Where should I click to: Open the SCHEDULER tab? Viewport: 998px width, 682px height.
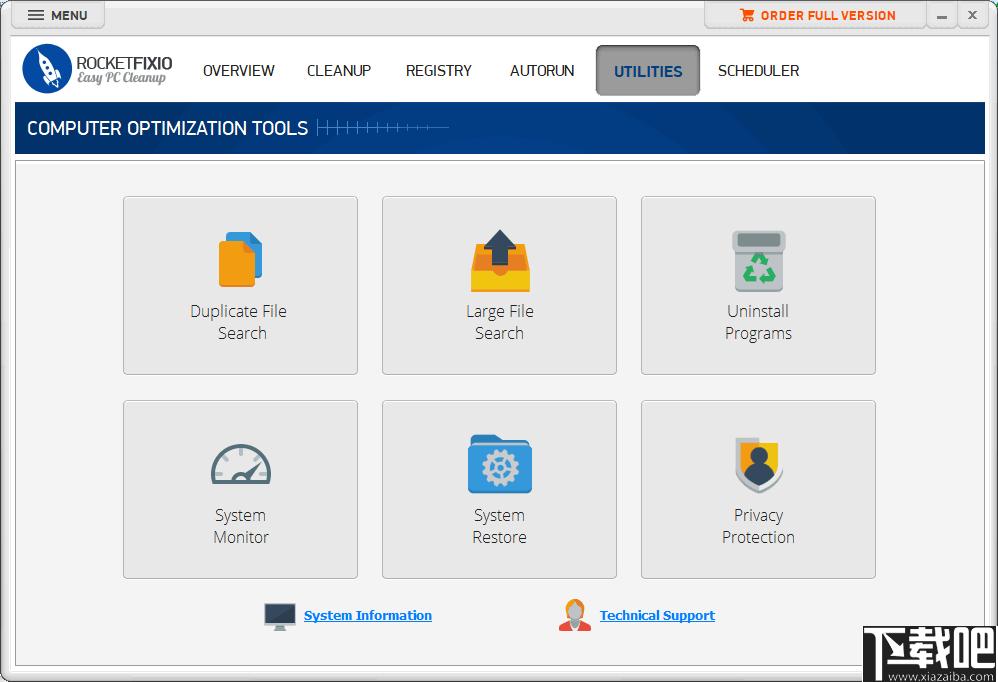[758, 71]
